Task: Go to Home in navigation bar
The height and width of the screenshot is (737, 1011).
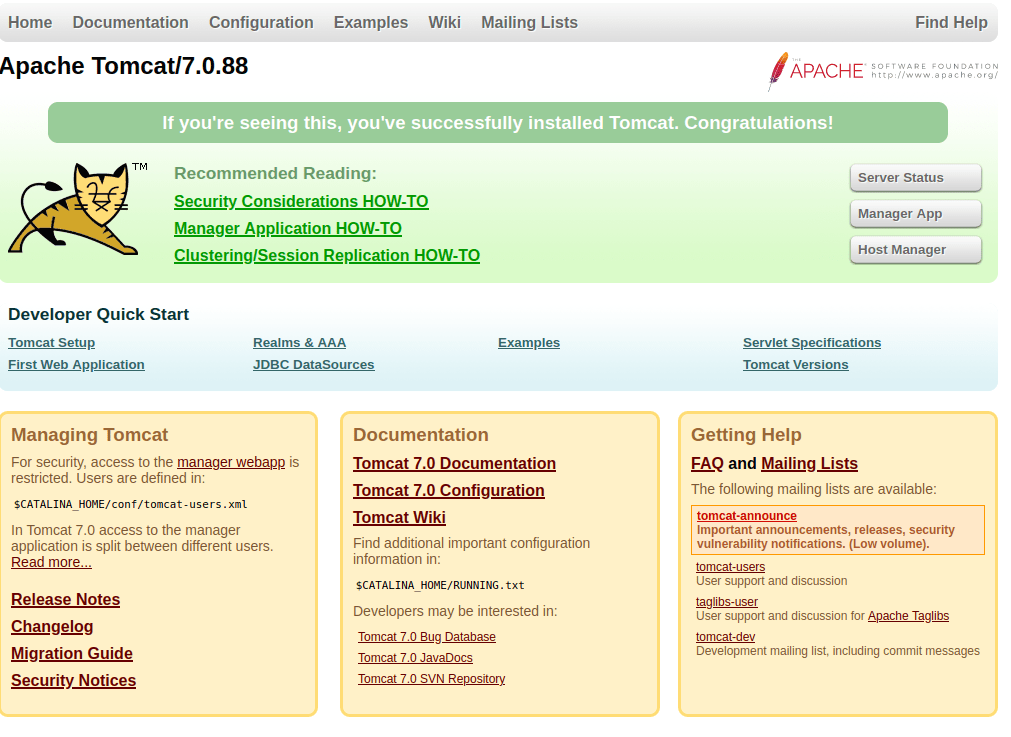Action: (30, 22)
